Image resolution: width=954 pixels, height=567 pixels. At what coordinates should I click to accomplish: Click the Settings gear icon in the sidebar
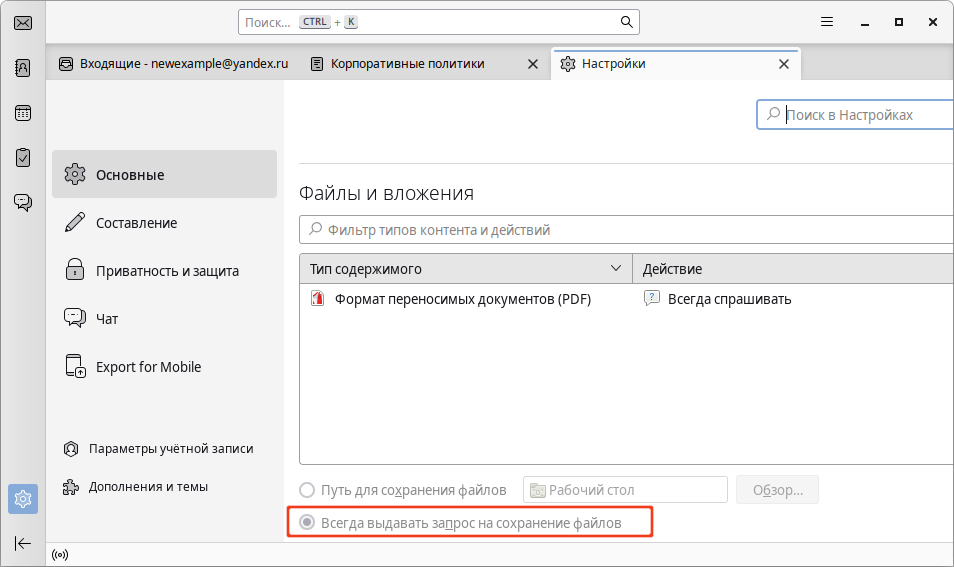point(23,498)
